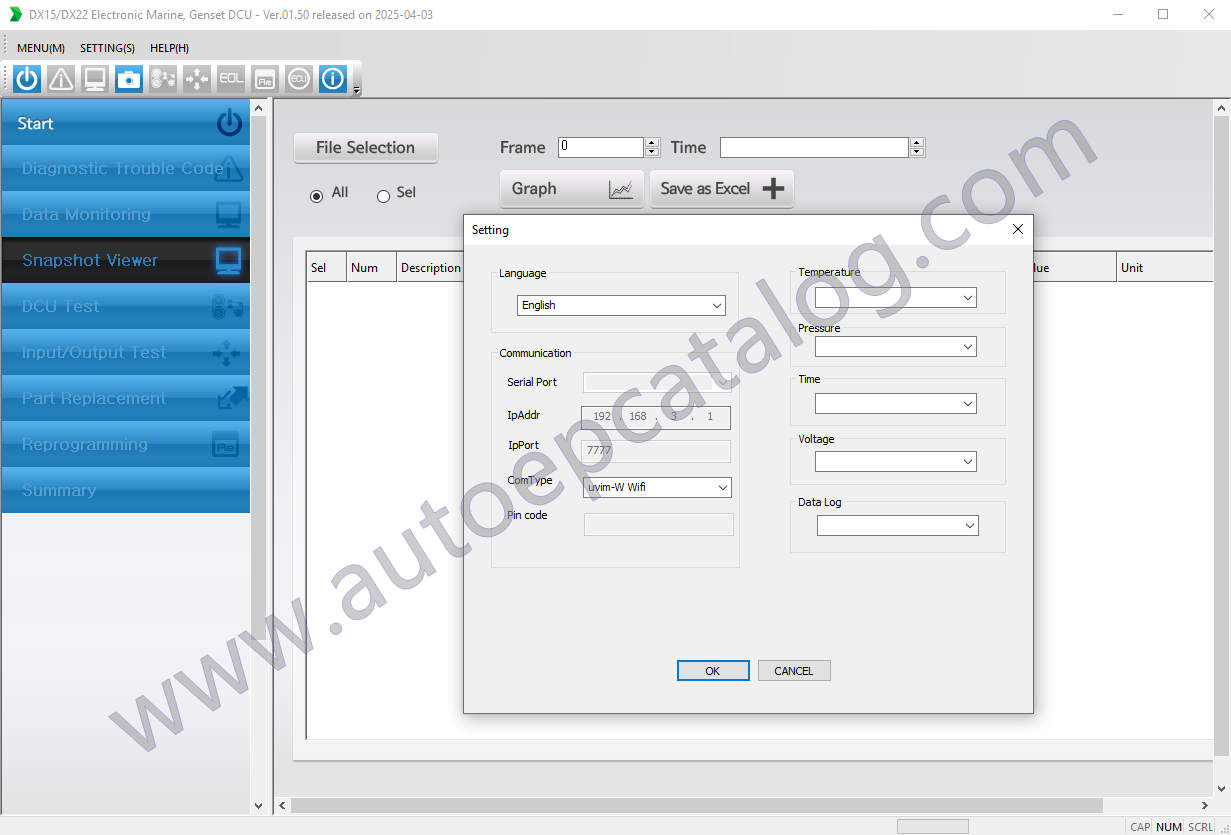Open the ComType dropdown
Image resolution: width=1231 pixels, height=835 pixels.
click(x=657, y=487)
